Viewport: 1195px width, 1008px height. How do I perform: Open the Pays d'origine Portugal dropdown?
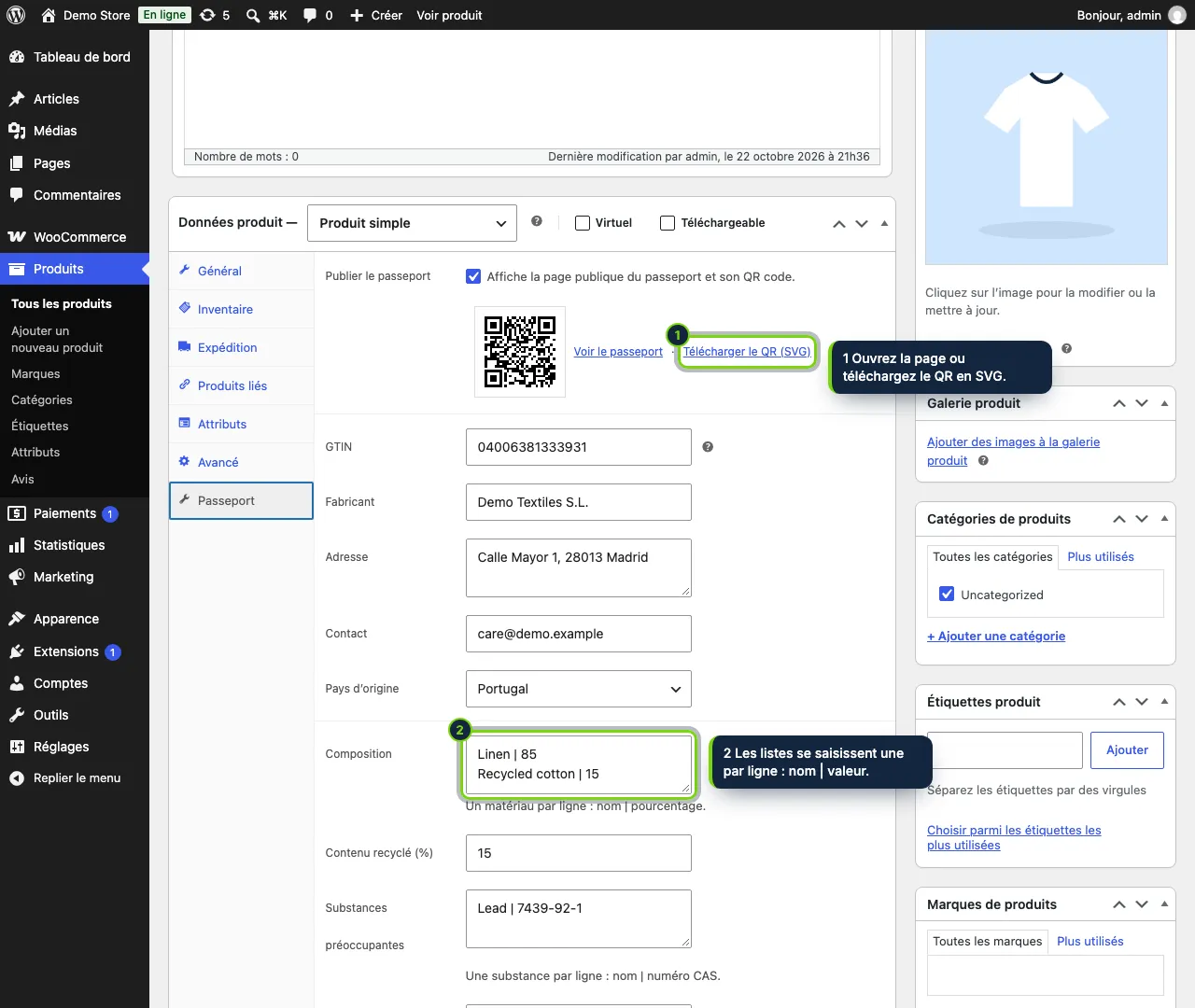coord(579,689)
